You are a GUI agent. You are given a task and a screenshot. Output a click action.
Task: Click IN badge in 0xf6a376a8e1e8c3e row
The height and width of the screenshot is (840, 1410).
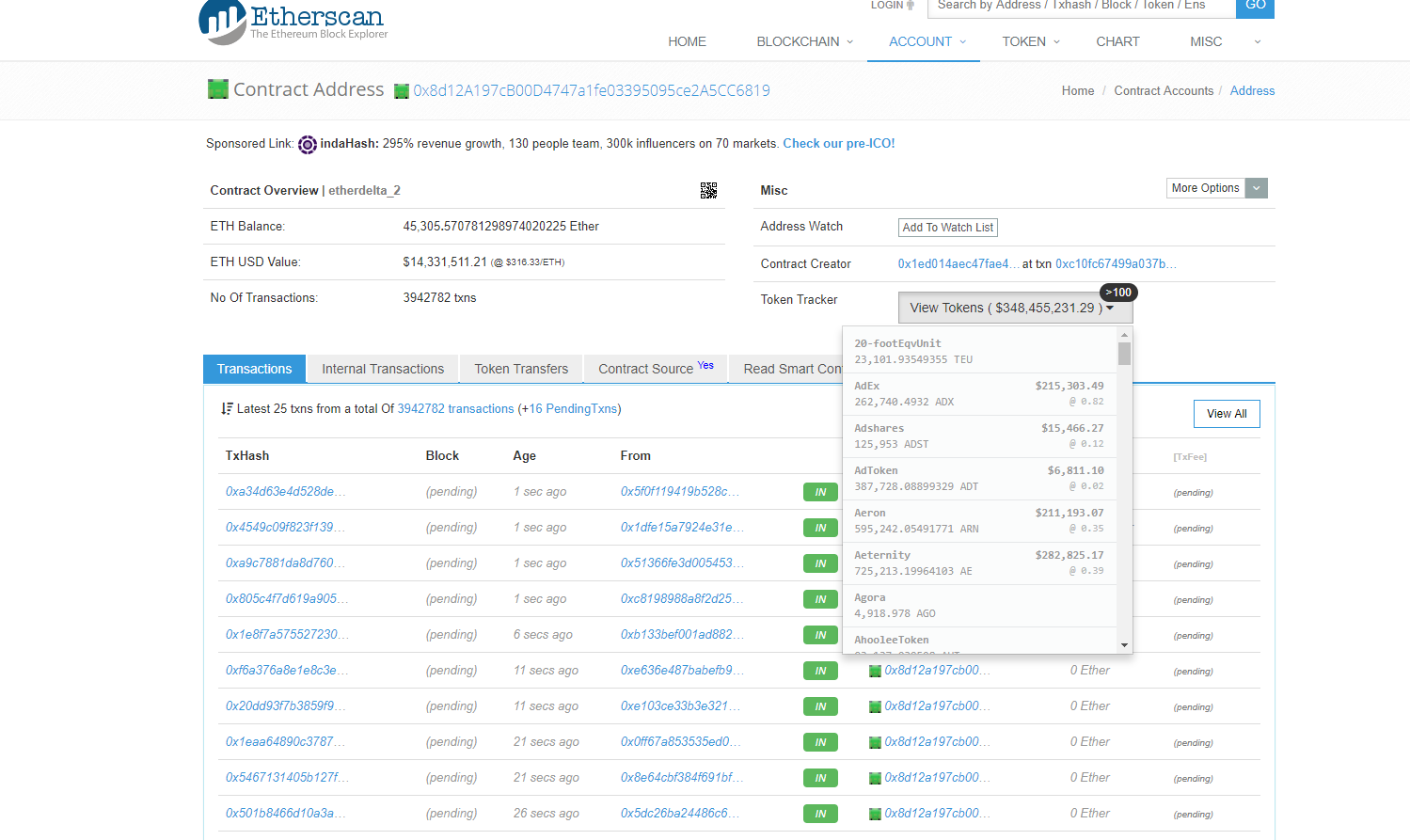click(820, 671)
